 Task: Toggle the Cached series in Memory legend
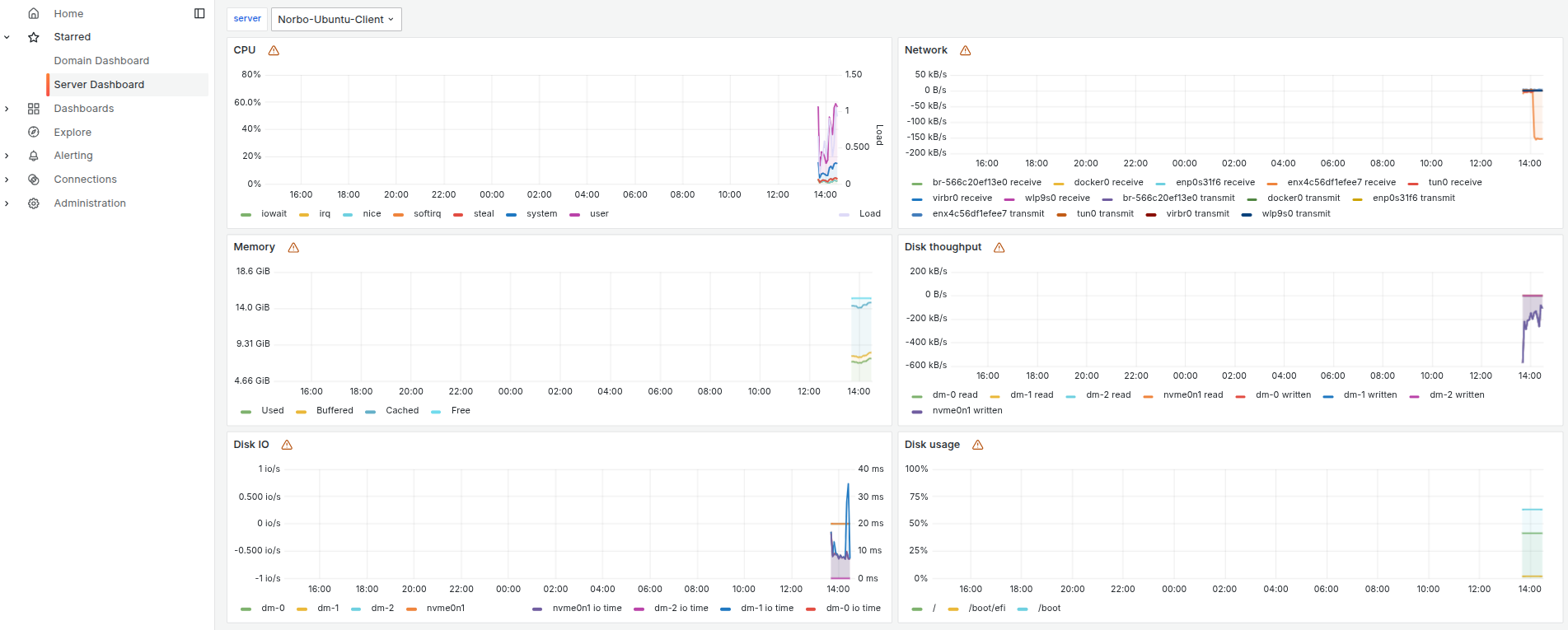click(x=401, y=411)
